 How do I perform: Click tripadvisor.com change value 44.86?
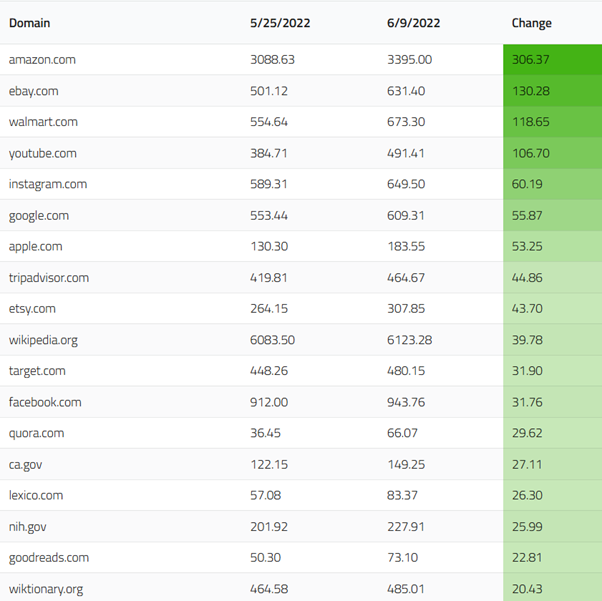point(527,278)
